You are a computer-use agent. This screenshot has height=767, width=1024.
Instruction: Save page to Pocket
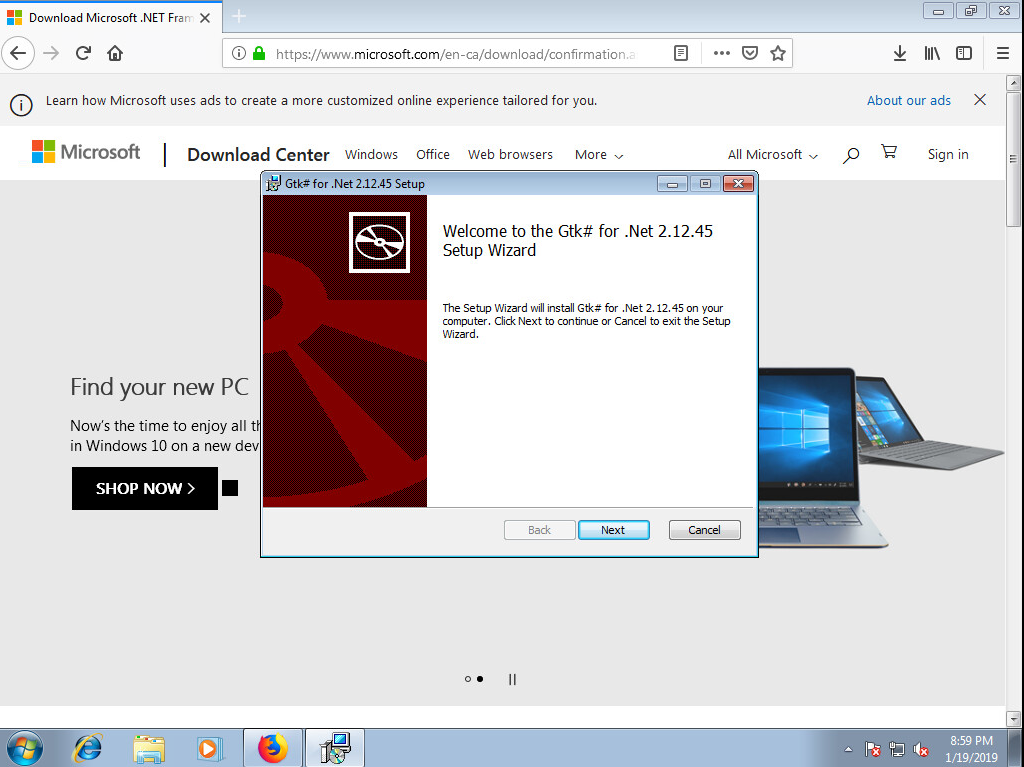point(750,54)
